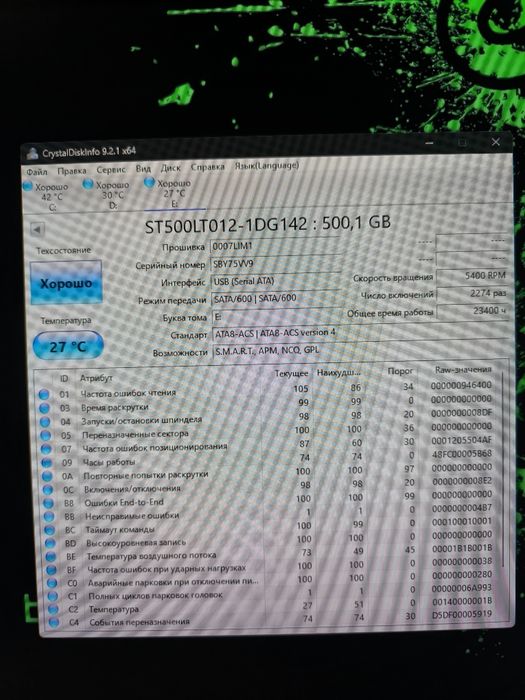Image resolution: width=525 pixels, height=700 pixels.
Task: Open the Сервис menu
Action: 111,170
